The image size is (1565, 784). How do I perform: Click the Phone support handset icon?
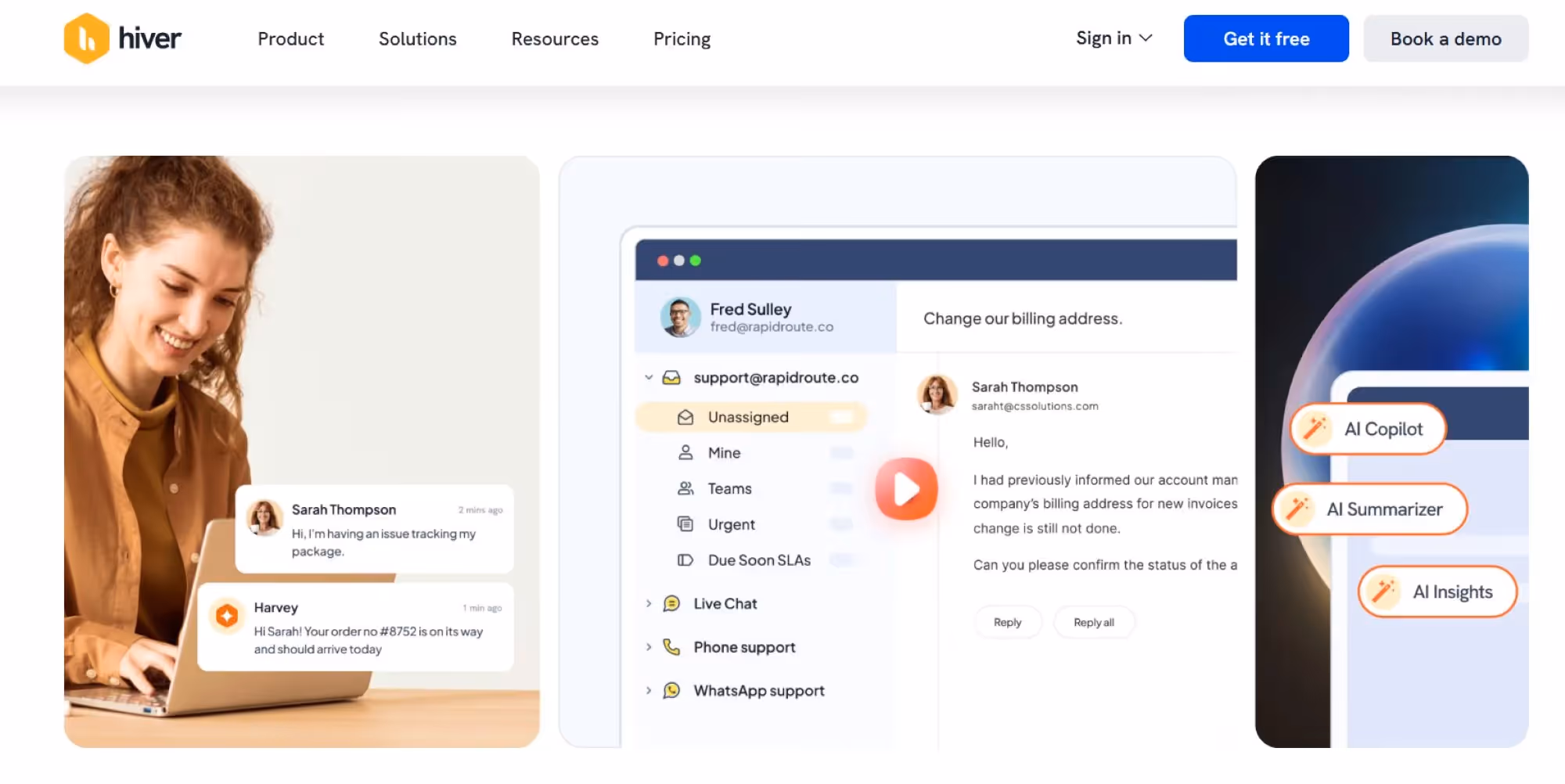pos(671,647)
